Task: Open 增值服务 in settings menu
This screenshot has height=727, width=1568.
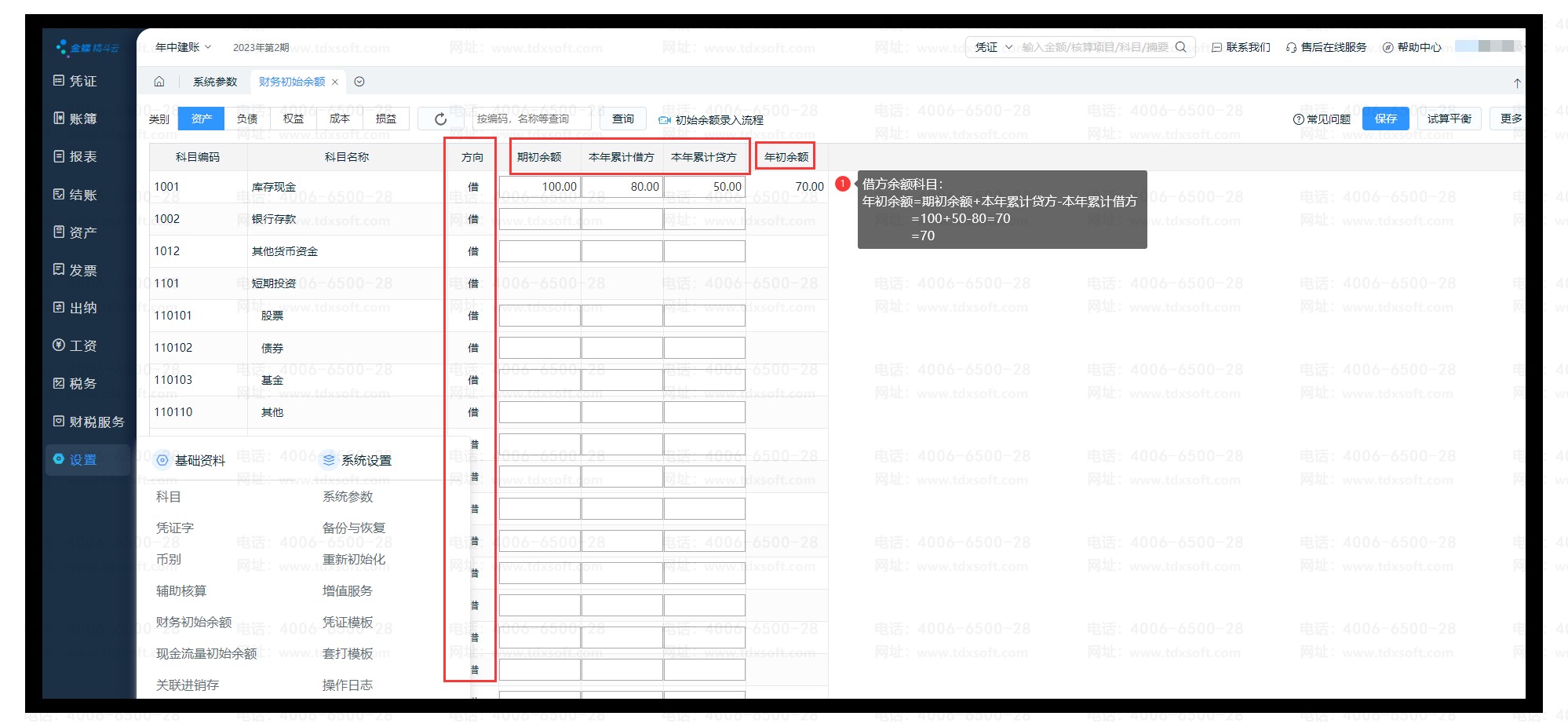Action: point(348,591)
